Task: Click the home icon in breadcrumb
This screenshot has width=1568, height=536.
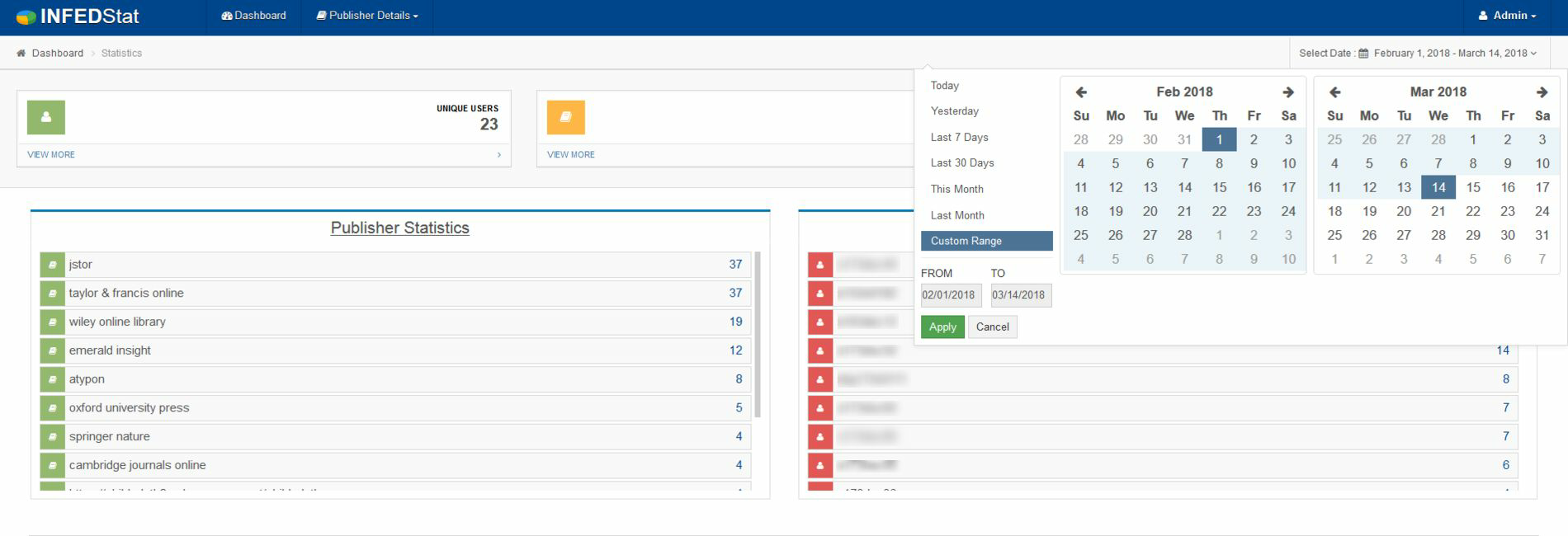Action: tap(21, 54)
